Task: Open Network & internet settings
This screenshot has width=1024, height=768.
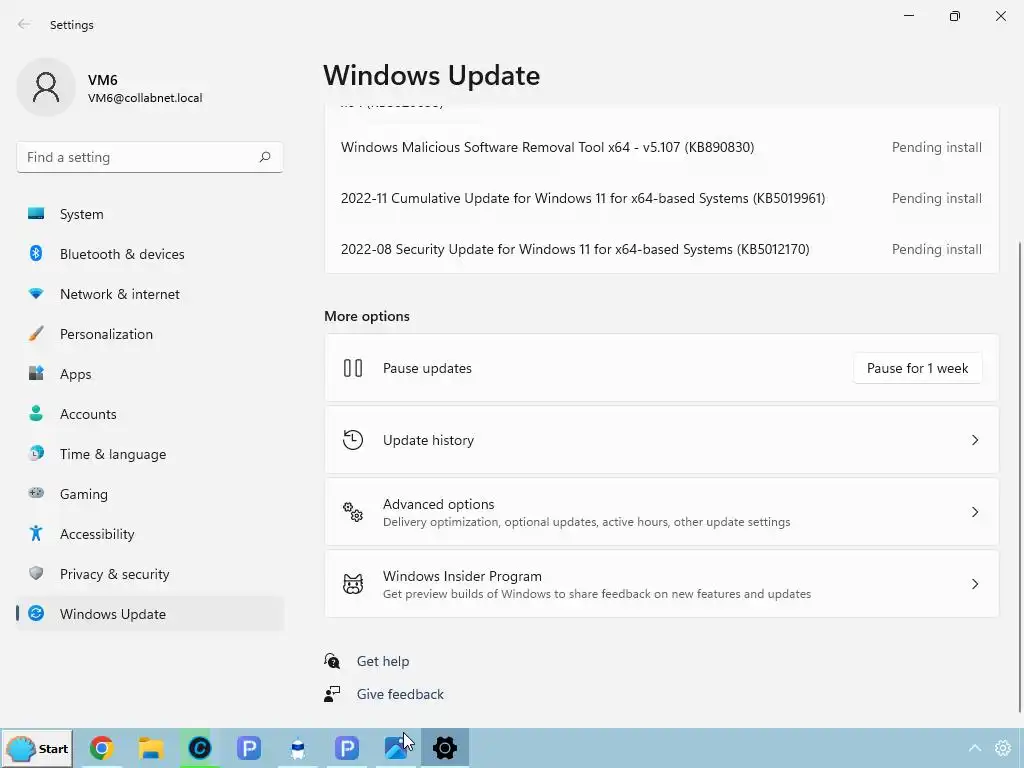Action: click(150, 294)
